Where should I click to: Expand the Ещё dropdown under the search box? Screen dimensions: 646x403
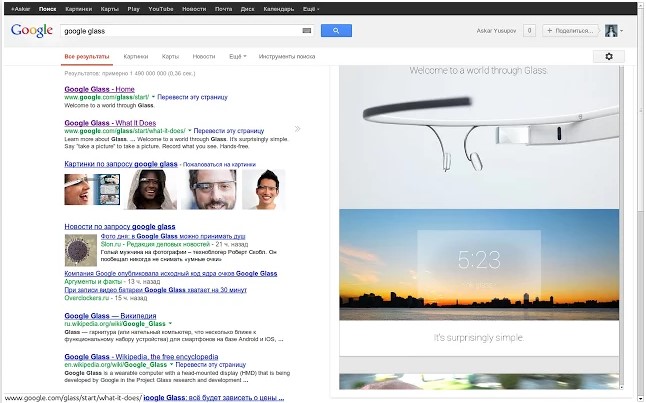point(238,57)
